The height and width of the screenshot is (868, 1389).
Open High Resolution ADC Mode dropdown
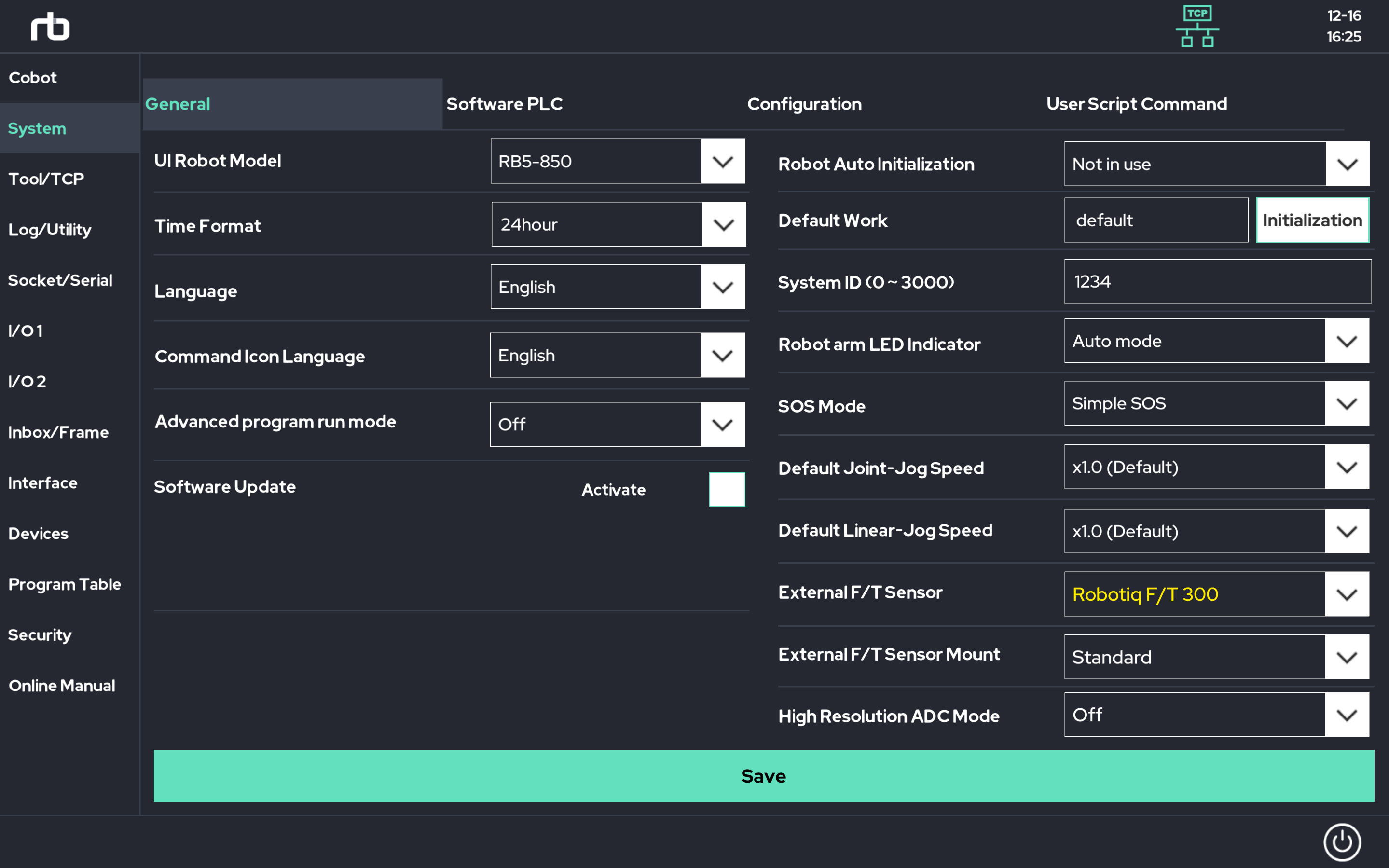tap(1347, 715)
